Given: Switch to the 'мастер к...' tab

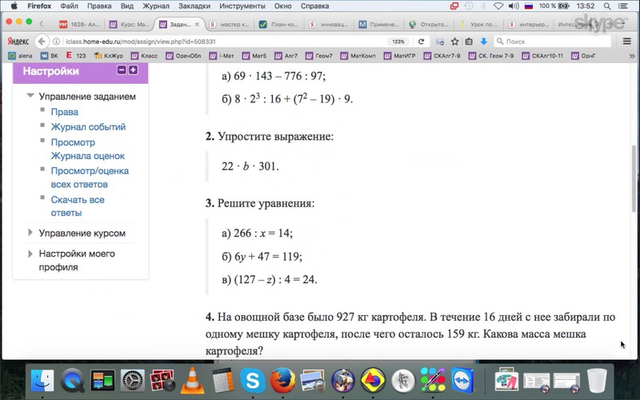Looking at the screenshot, I should pos(229,24).
